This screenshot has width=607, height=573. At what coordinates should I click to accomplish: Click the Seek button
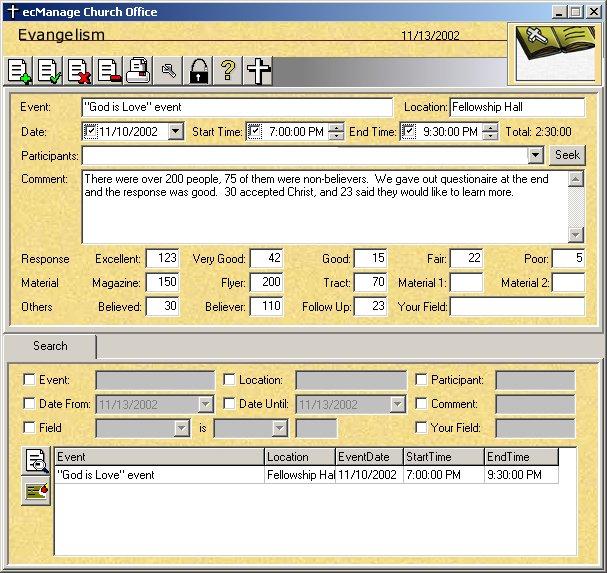tap(567, 155)
